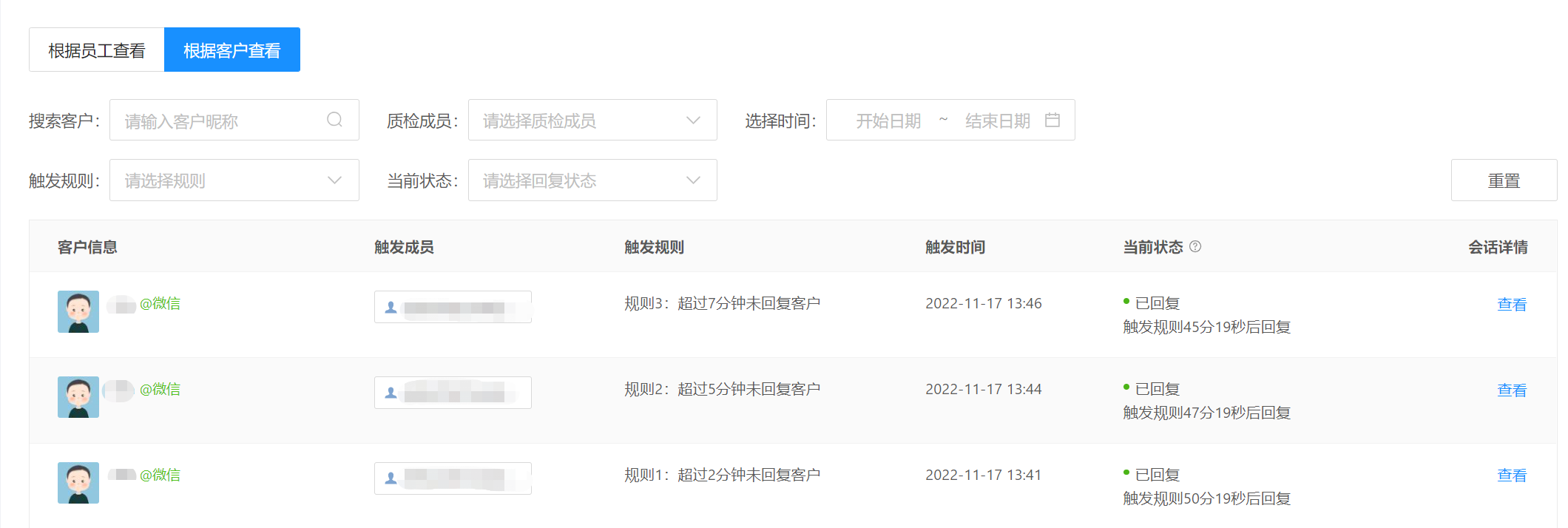Viewport: 1568px width, 528px height.
Task: Click the 客户信息 column header
Action: pyautogui.click(x=87, y=247)
